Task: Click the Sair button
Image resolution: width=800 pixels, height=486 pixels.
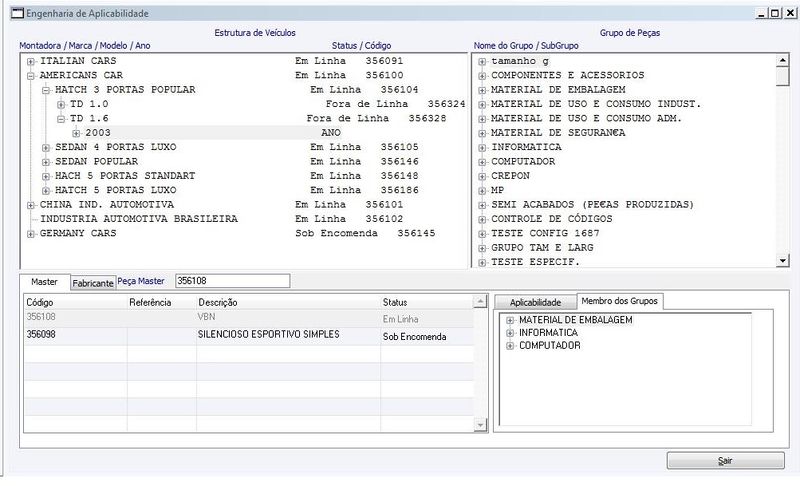Action: pyautogui.click(x=726, y=461)
